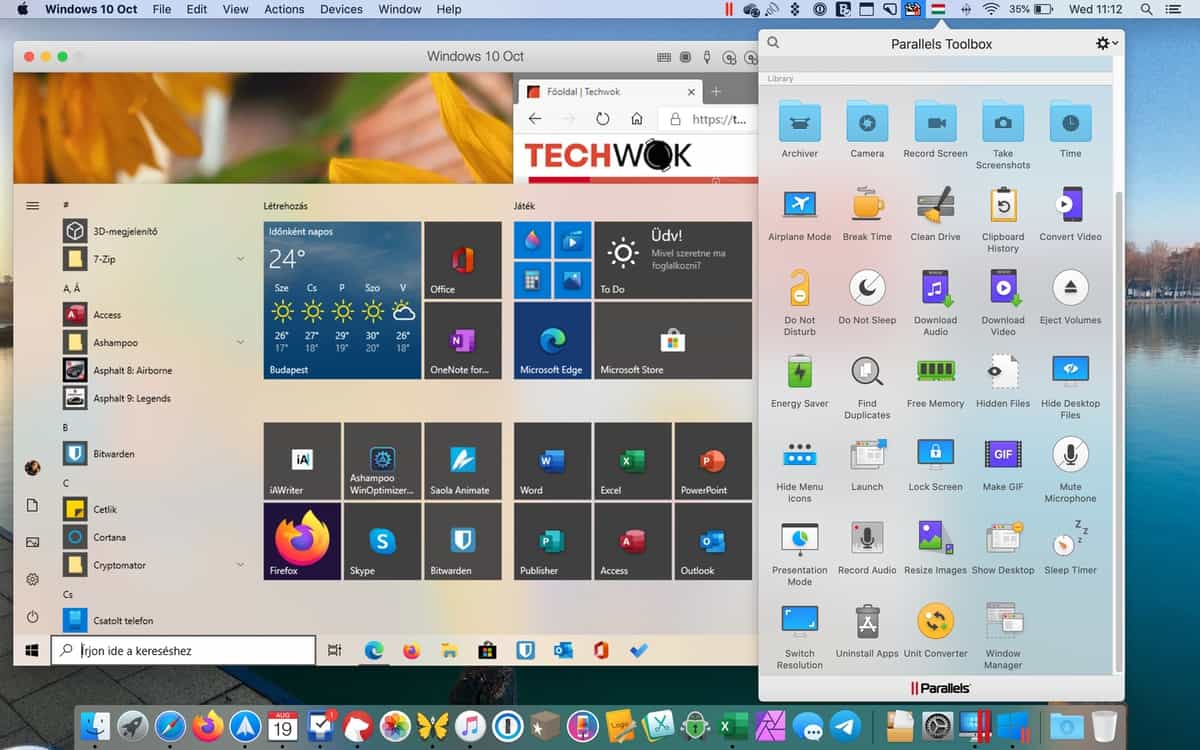Launch the Firefox tile in Start menu

pos(302,541)
